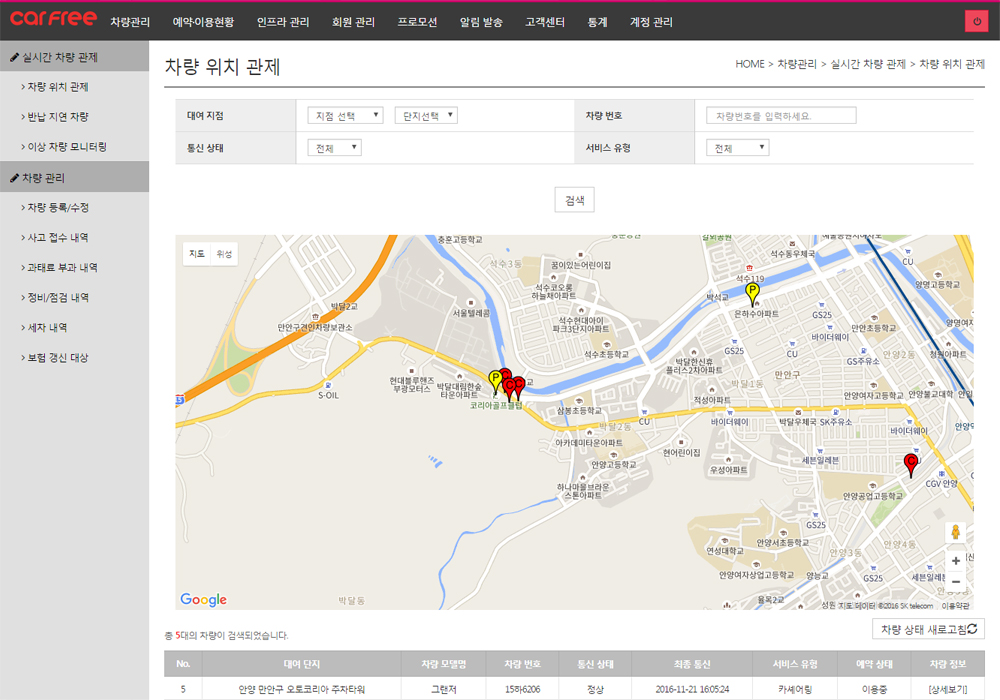The height and width of the screenshot is (700, 1000).
Task: Click 차량관리 in the breadcrumb
Action: [x=797, y=64]
